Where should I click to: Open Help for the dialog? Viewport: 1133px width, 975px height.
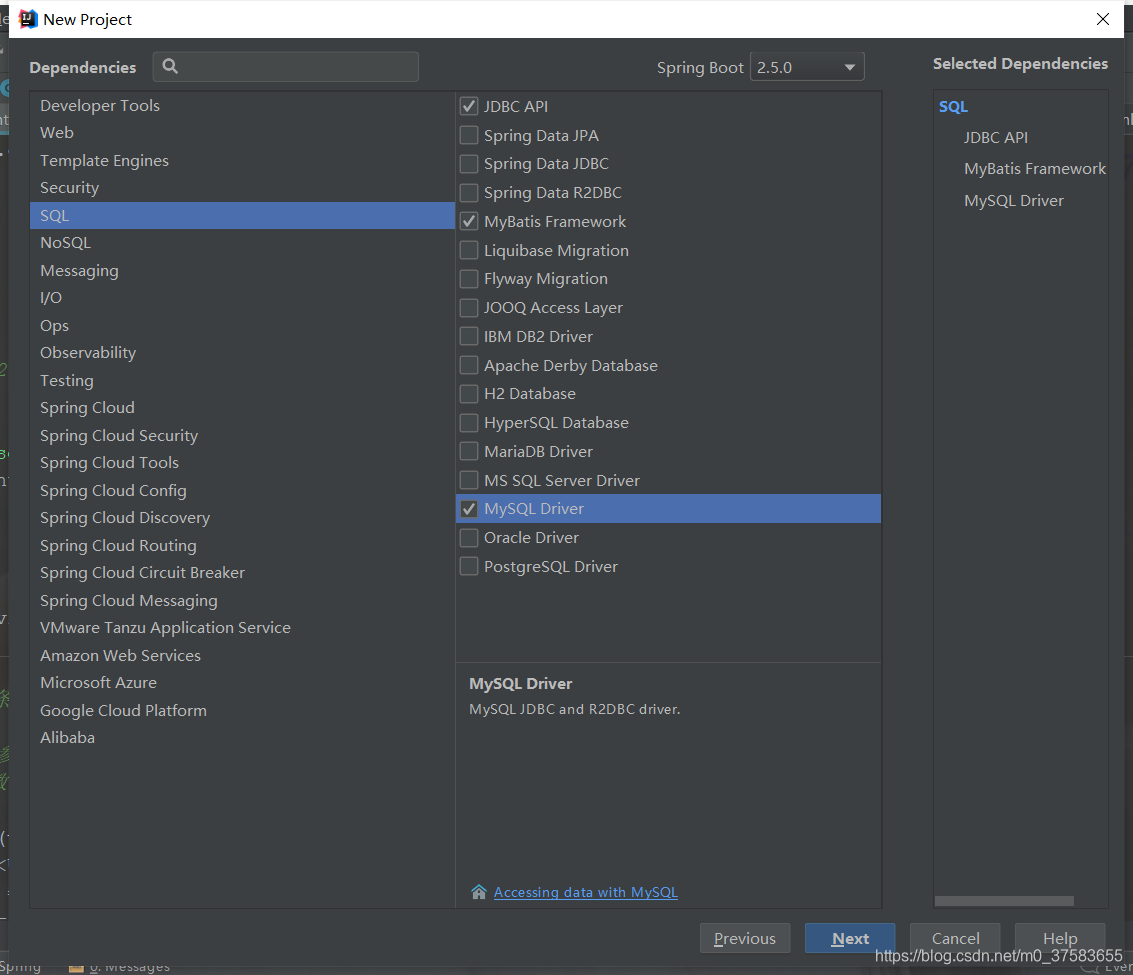(x=1060, y=938)
